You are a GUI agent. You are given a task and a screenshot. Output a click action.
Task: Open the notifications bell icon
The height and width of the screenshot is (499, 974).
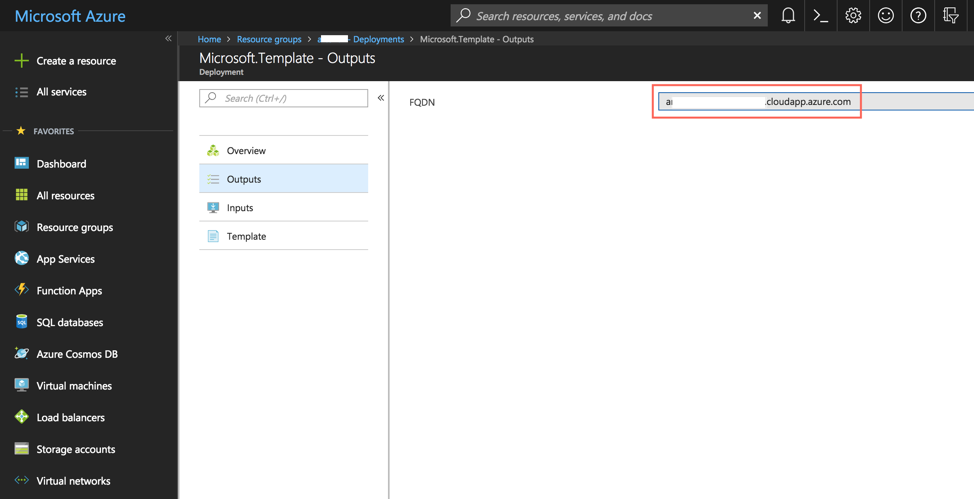(x=788, y=15)
